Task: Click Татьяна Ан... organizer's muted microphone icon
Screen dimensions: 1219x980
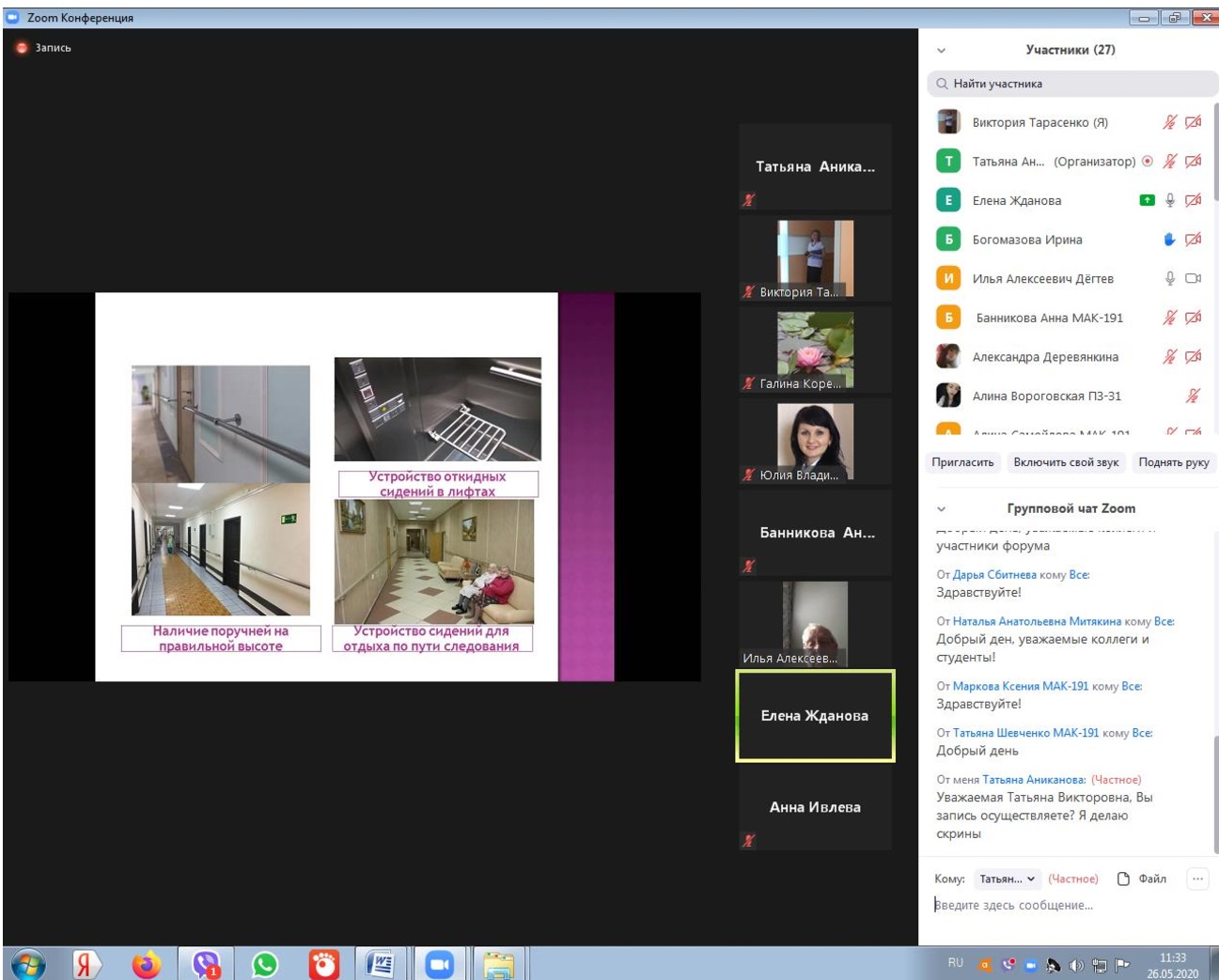Action: [1169, 162]
